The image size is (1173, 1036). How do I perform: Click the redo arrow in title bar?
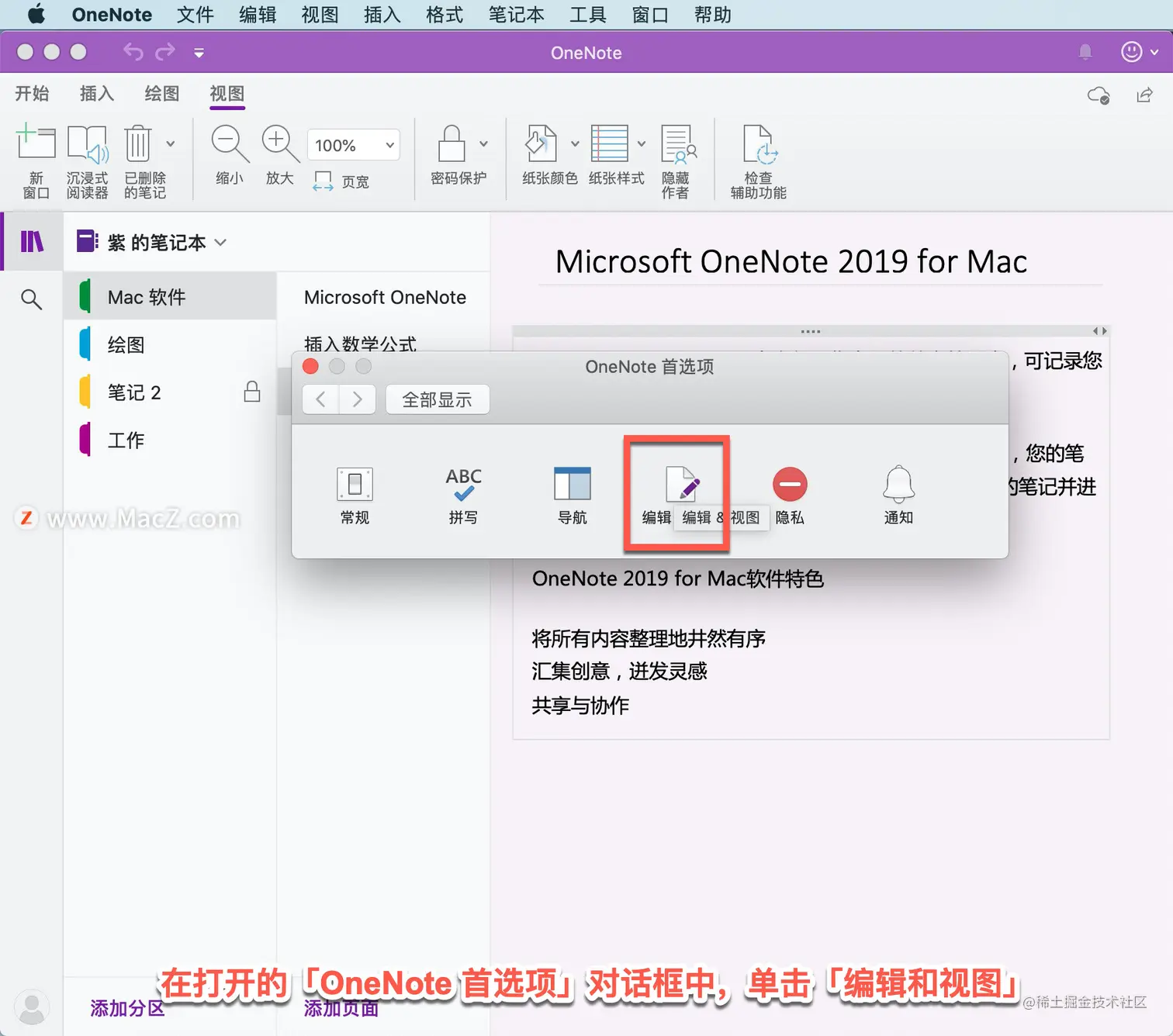(165, 52)
